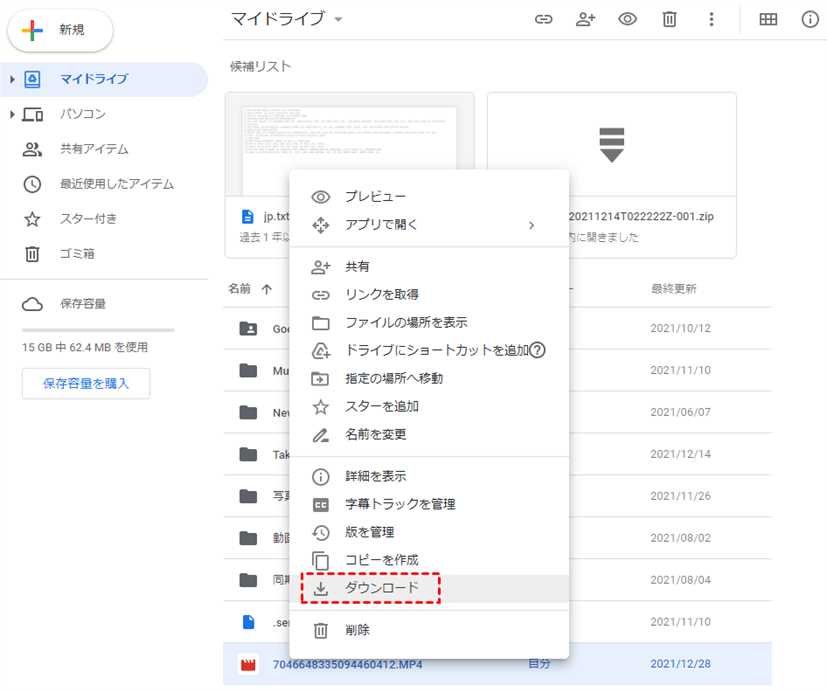Click the 新規 button
The width and height of the screenshot is (827, 692).
(x=61, y=30)
